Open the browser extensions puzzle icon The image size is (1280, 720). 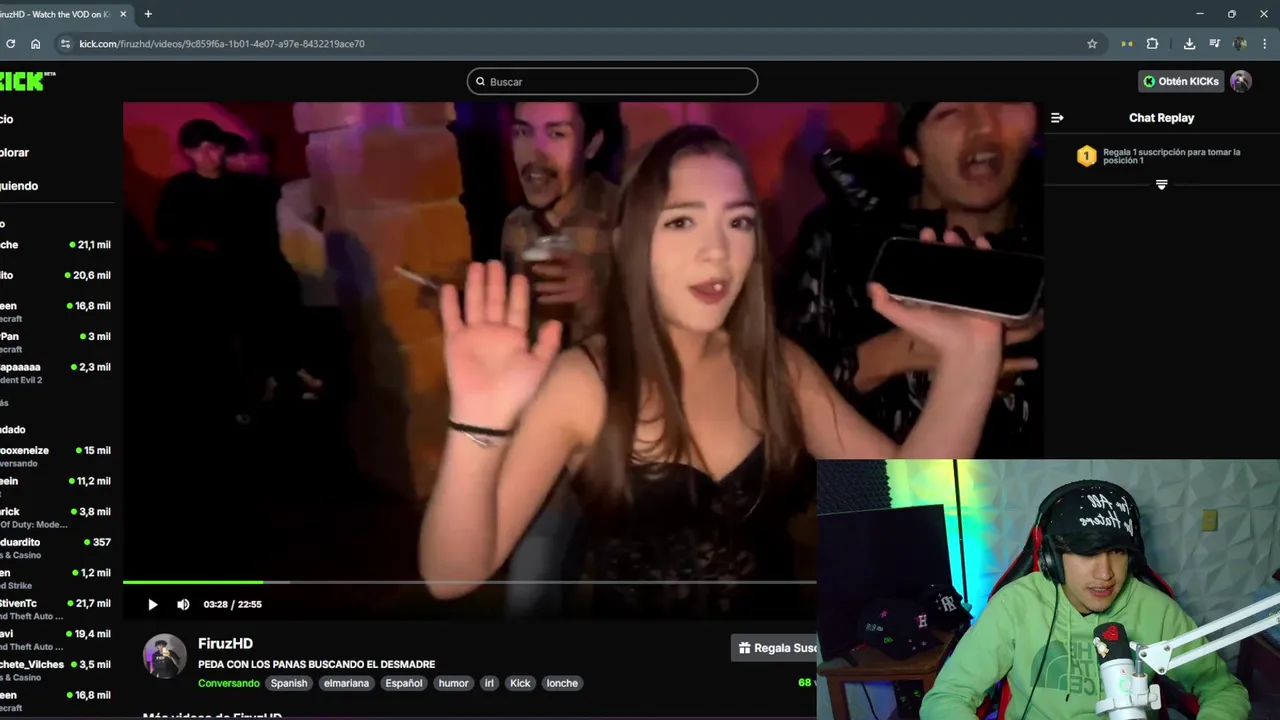click(1152, 44)
